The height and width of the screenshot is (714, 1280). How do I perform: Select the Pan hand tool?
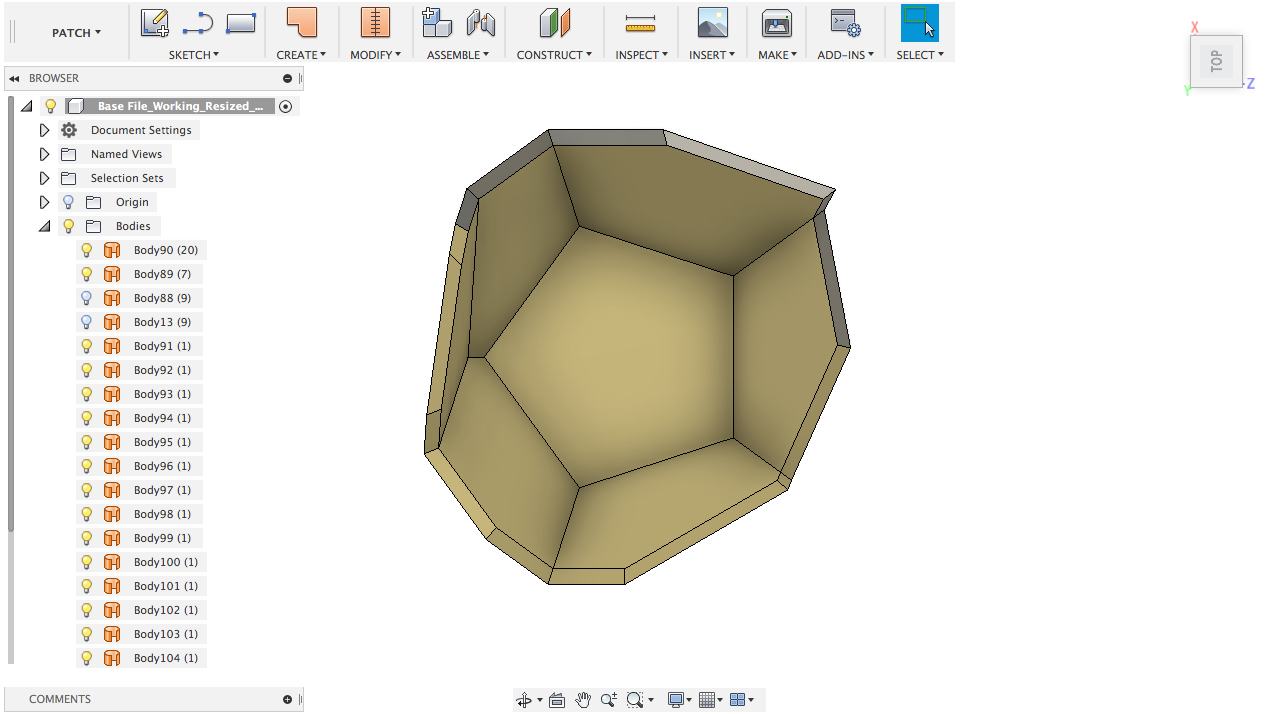[583, 700]
